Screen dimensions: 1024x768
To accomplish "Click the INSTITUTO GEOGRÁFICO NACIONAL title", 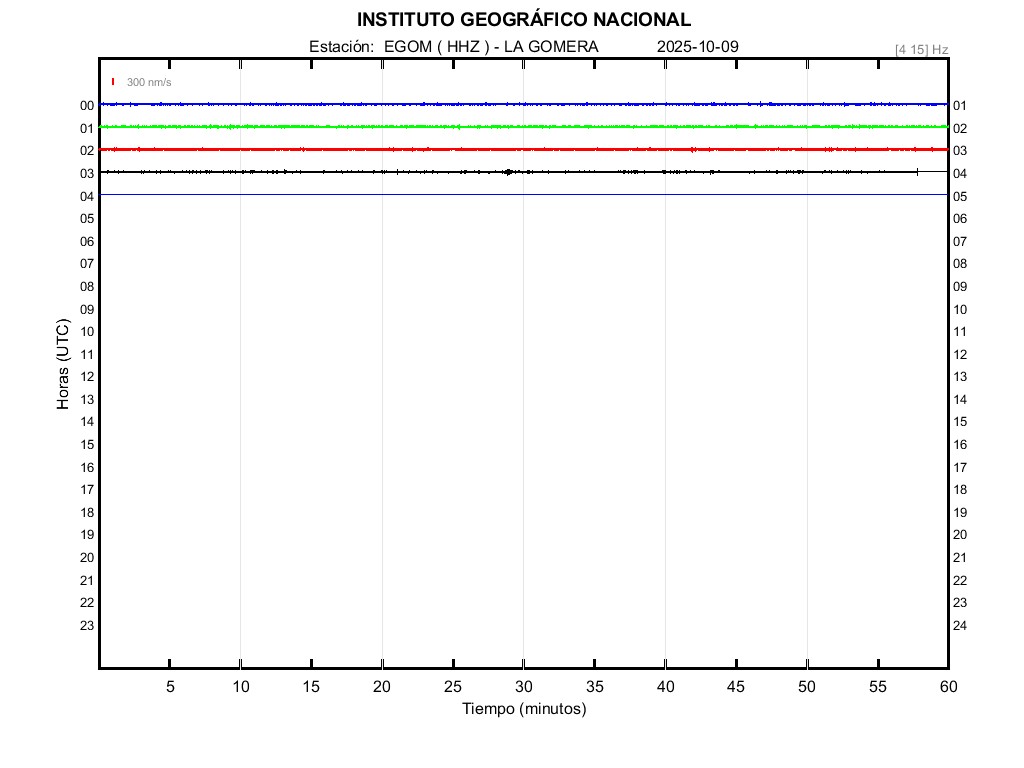I will (523, 20).
